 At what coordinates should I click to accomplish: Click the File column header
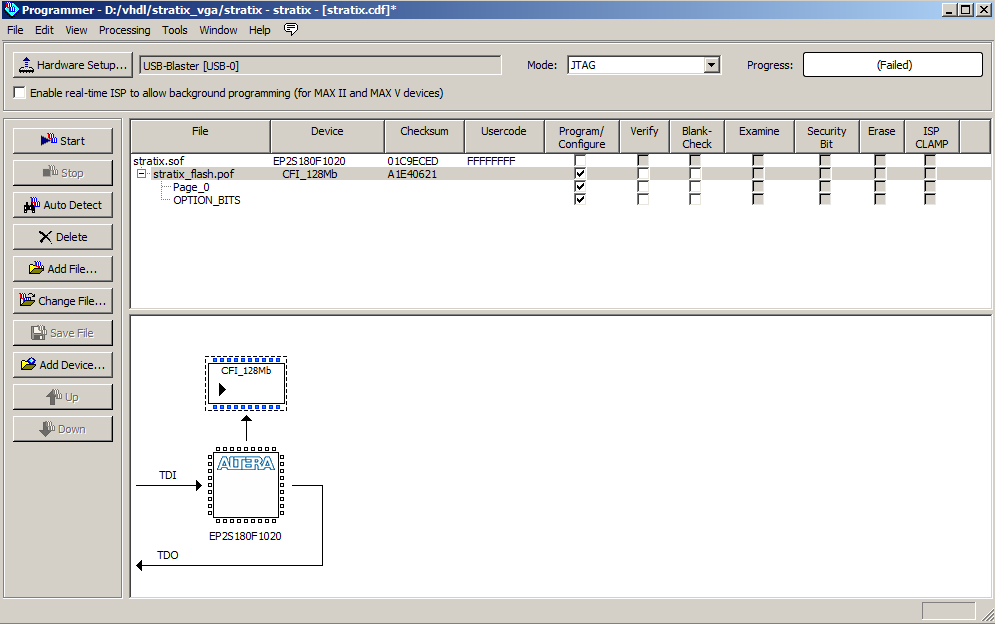click(201, 136)
